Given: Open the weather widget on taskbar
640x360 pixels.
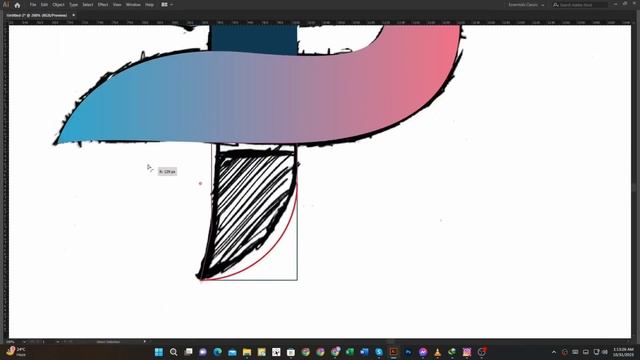Looking at the screenshot, I should click(x=16, y=352).
